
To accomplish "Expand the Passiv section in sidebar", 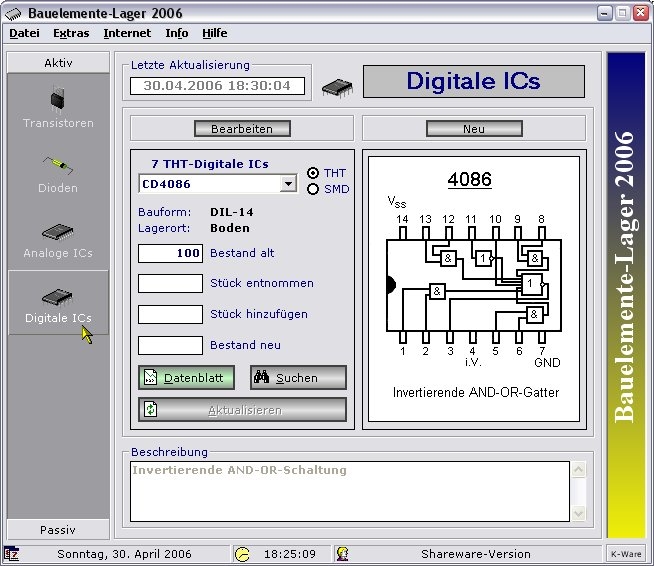I will [x=58, y=530].
